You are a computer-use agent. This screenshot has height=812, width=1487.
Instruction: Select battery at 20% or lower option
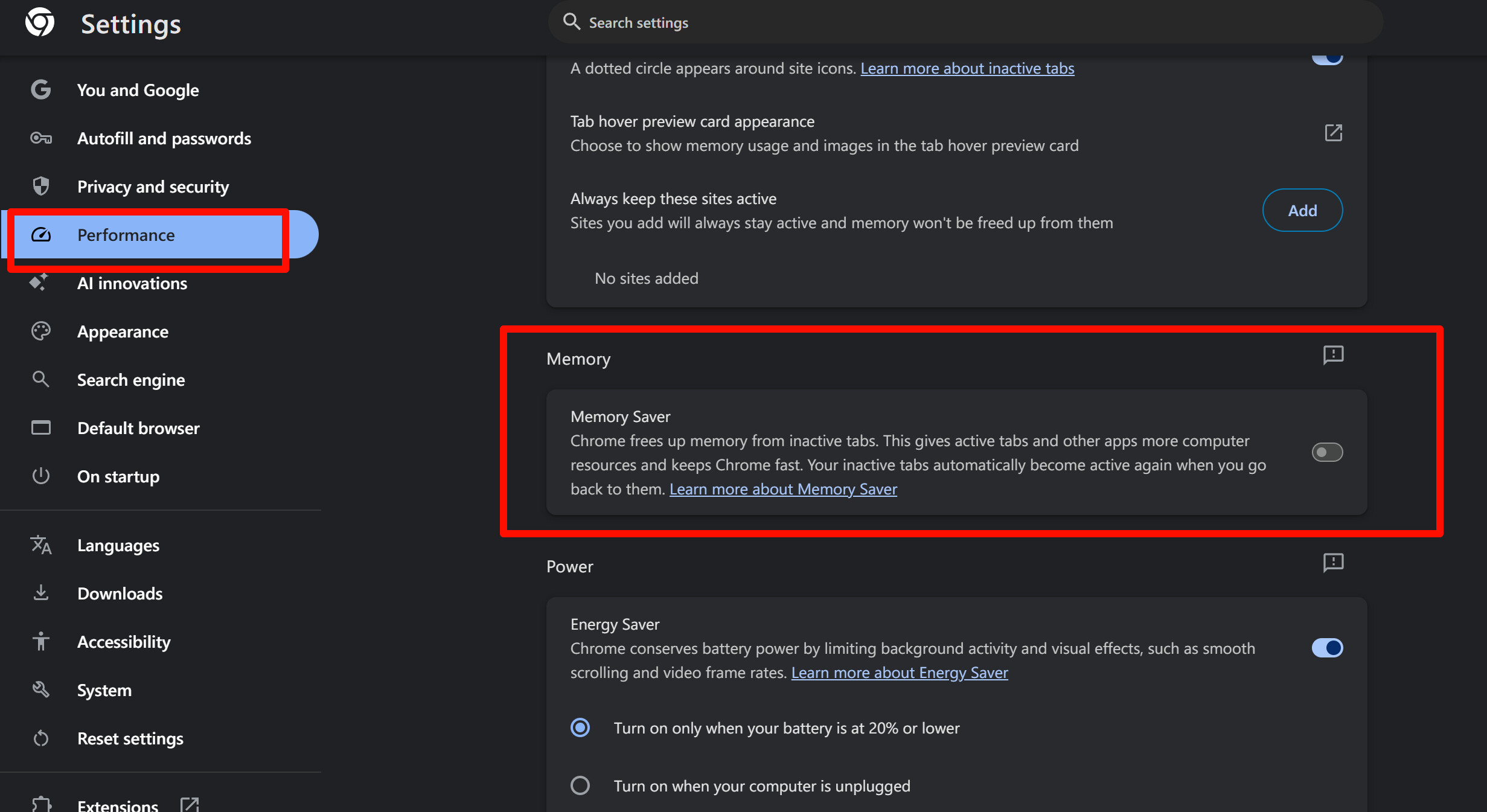[580, 727]
